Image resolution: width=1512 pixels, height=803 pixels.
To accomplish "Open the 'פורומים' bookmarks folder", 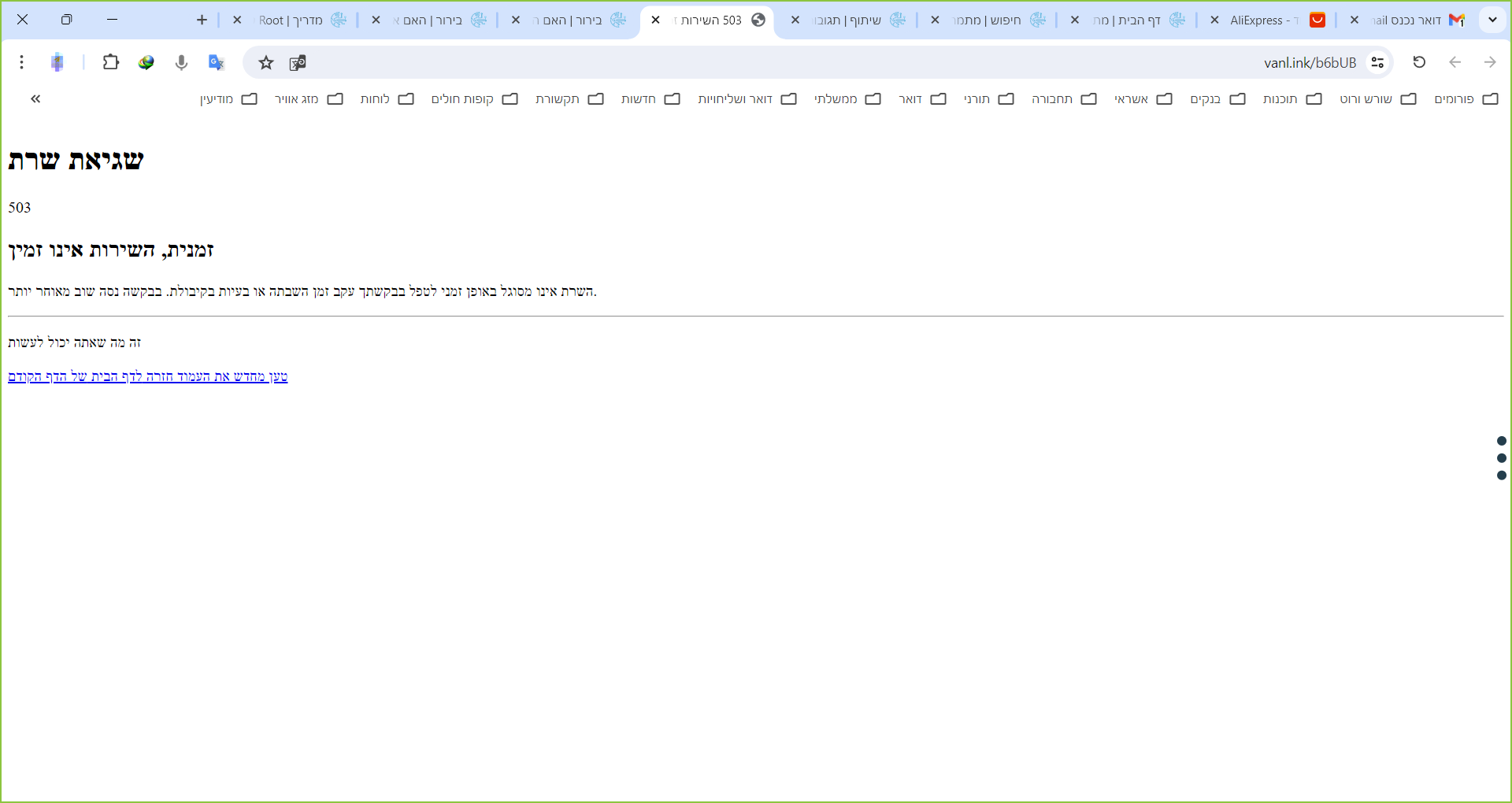I will [1466, 99].
